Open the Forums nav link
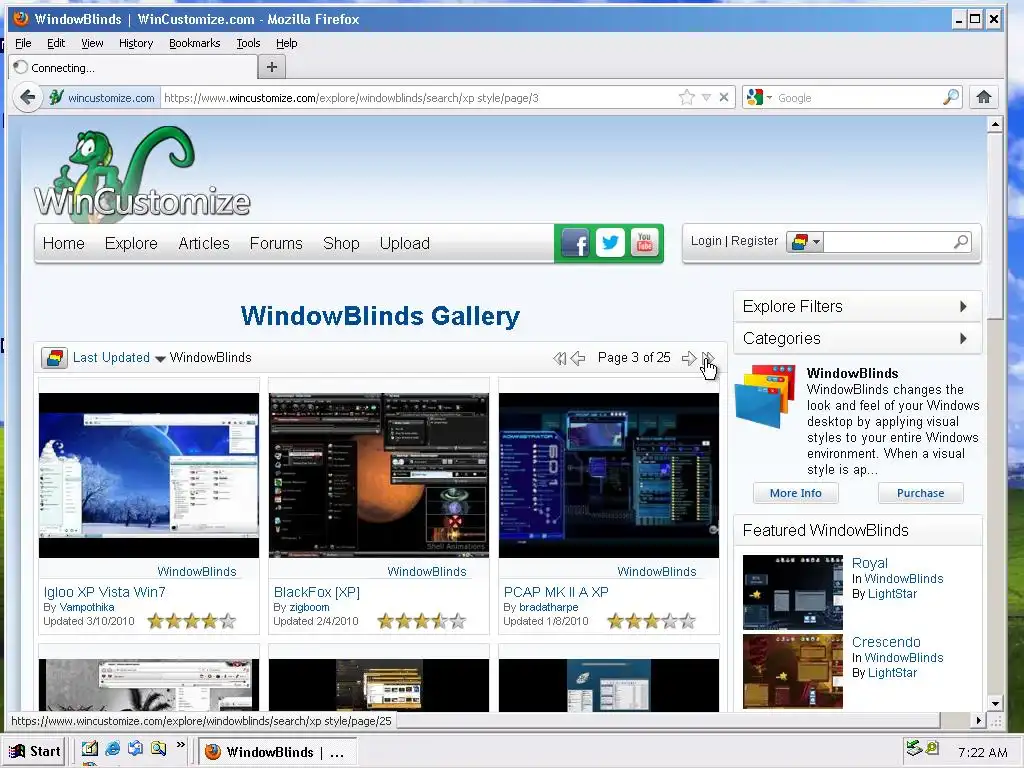 click(276, 244)
